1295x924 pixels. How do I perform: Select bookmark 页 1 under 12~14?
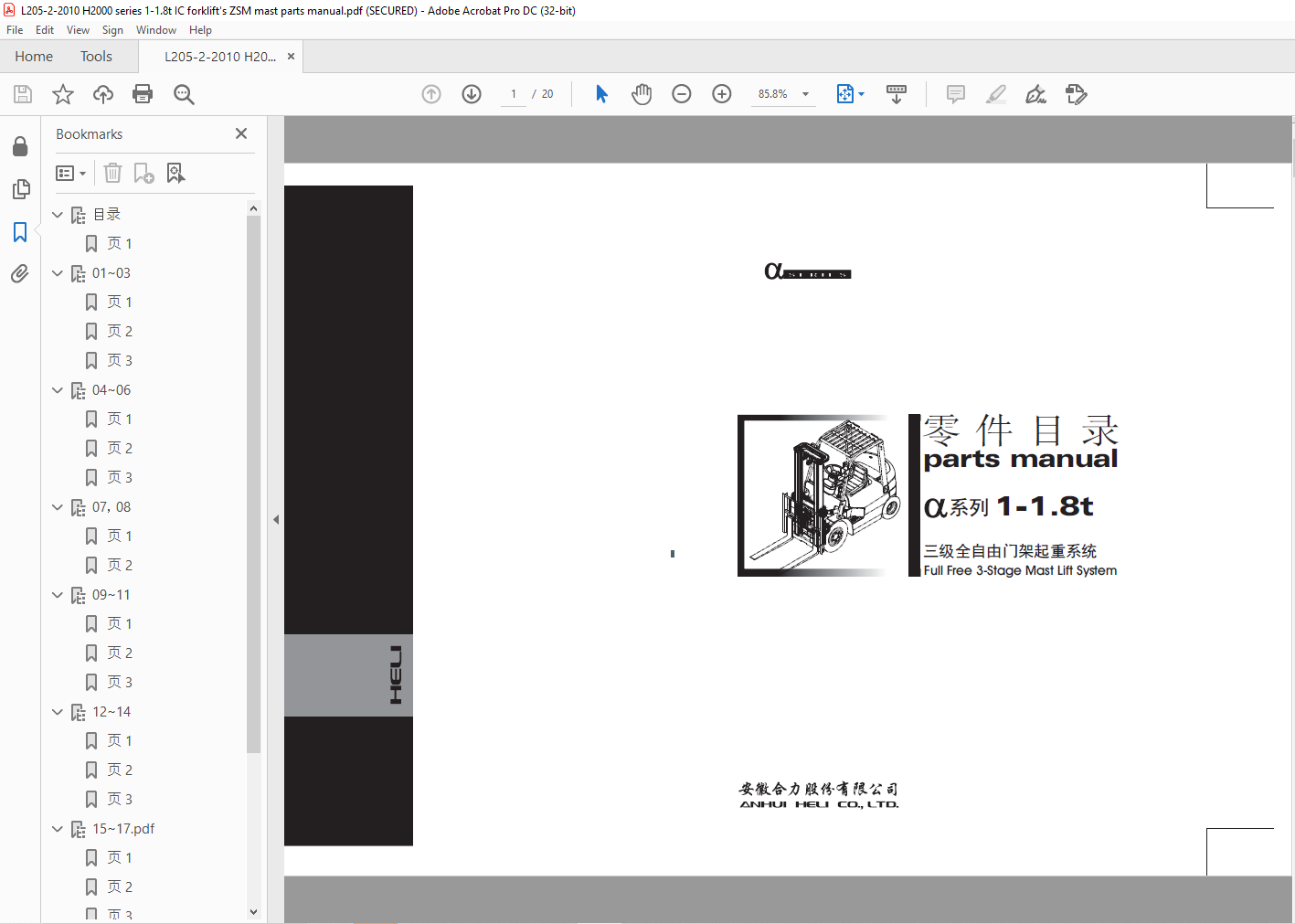(x=120, y=741)
